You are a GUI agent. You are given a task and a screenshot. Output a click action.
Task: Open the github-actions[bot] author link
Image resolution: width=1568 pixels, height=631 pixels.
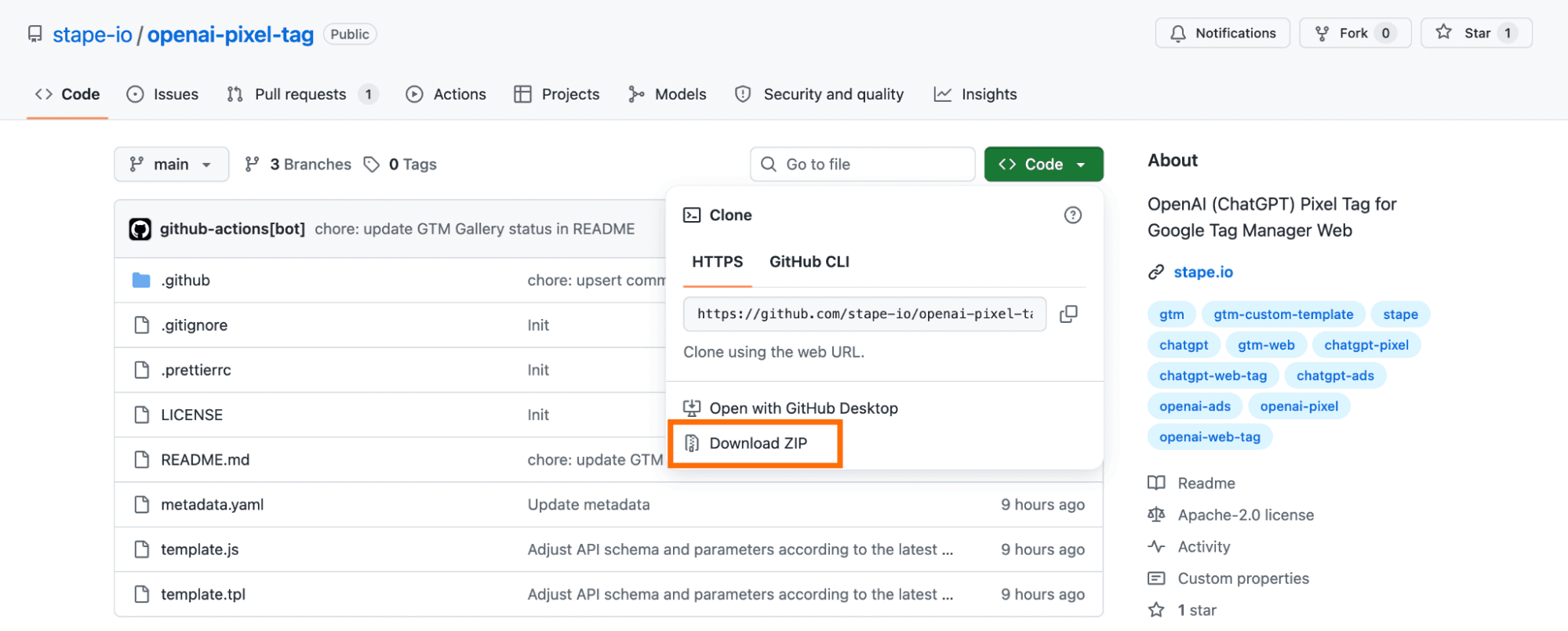click(x=232, y=229)
